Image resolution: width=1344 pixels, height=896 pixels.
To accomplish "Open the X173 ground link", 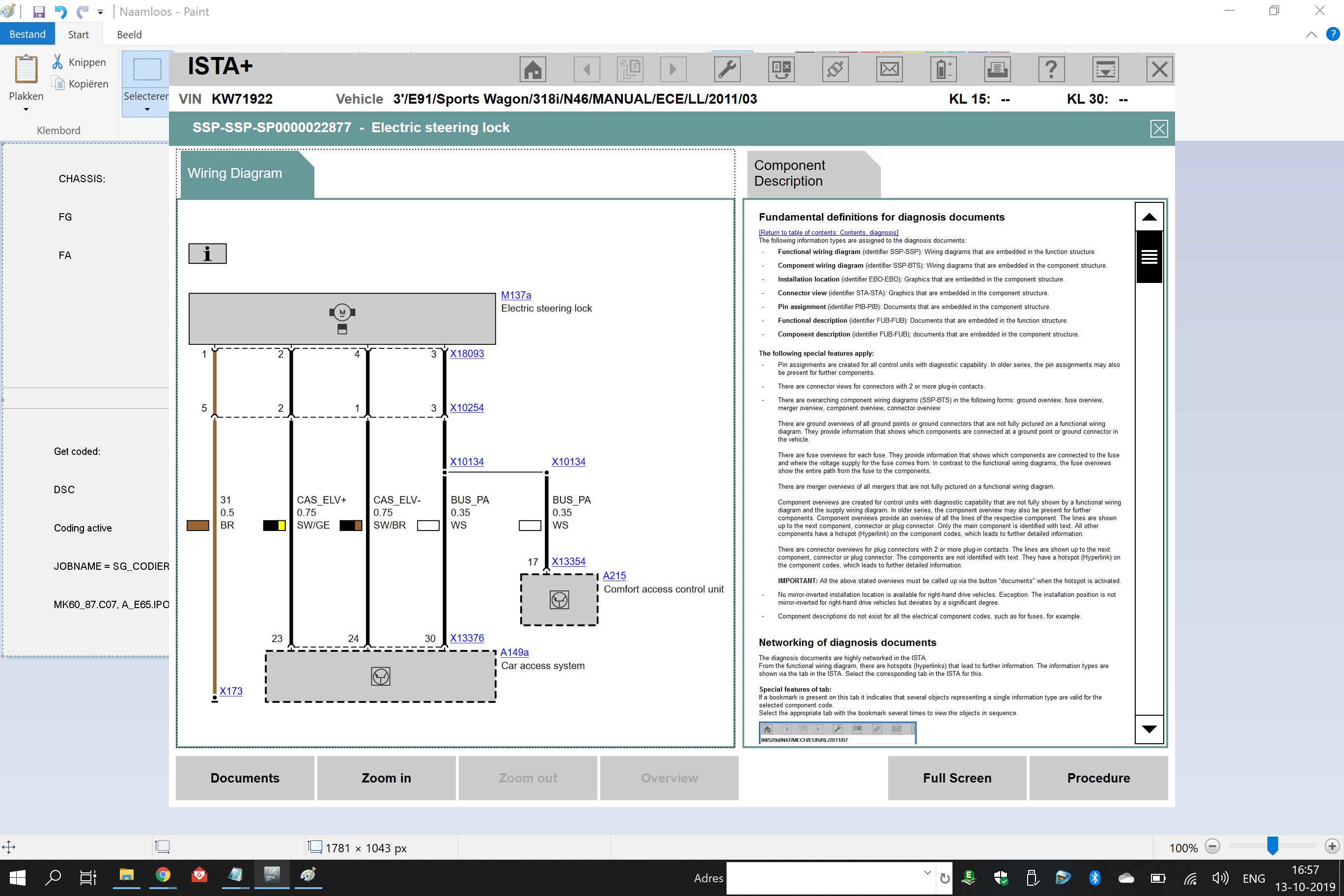I will pos(231,692).
